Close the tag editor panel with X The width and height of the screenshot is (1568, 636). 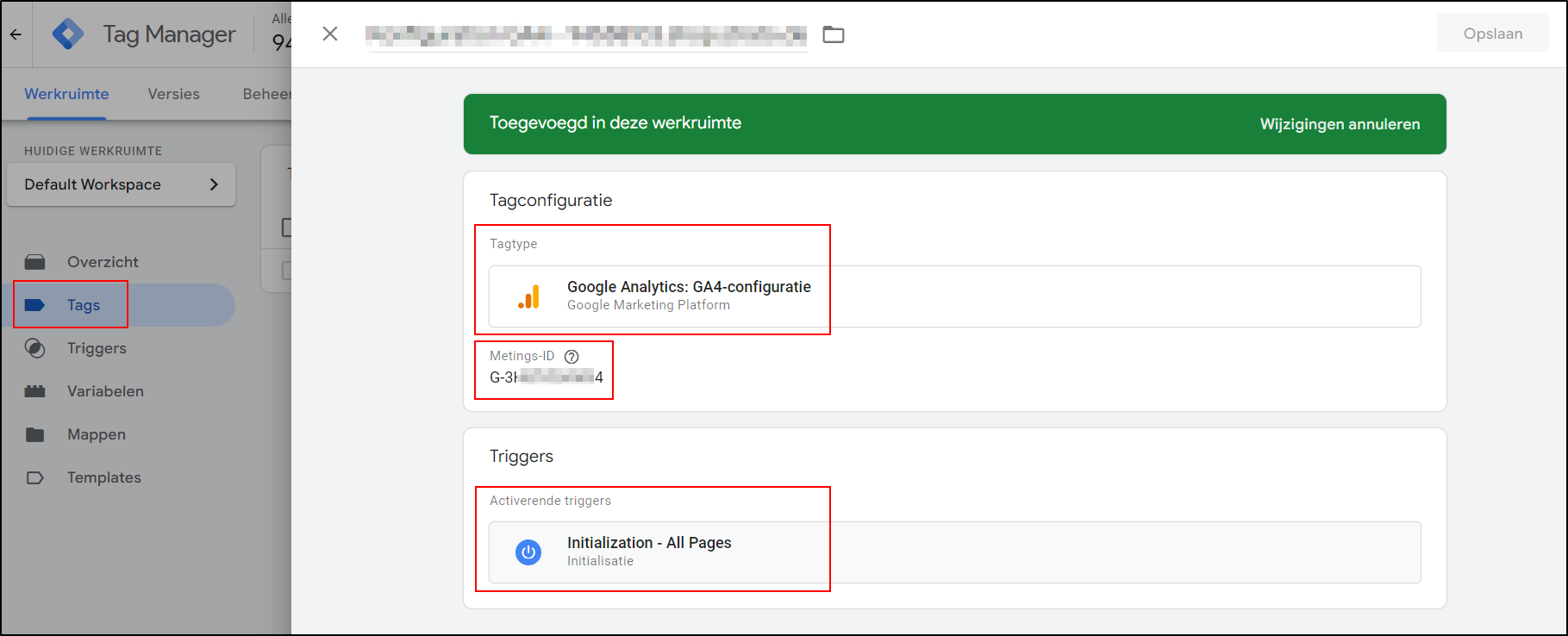coord(330,34)
